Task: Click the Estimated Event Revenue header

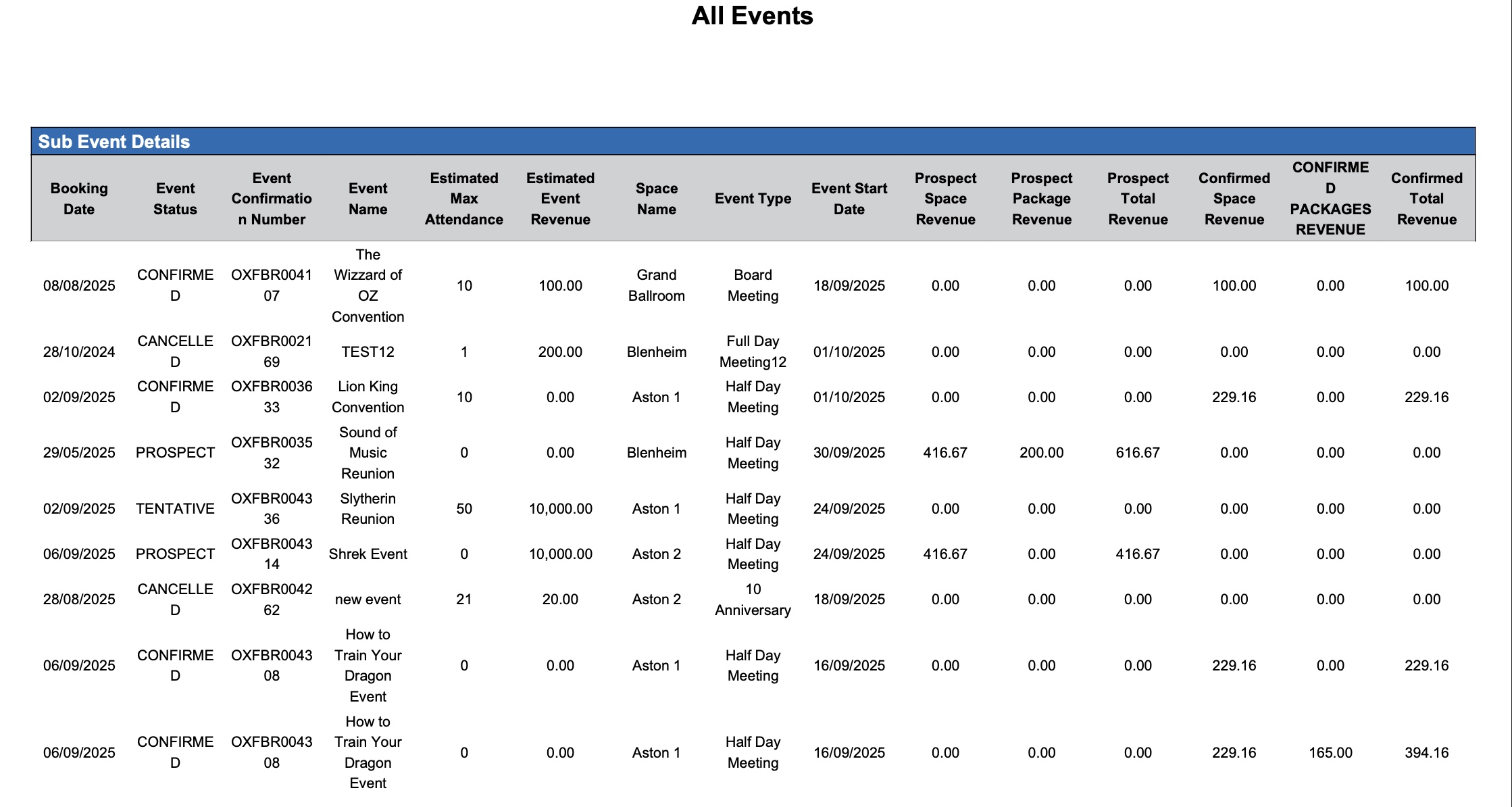Action: (x=560, y=199)
